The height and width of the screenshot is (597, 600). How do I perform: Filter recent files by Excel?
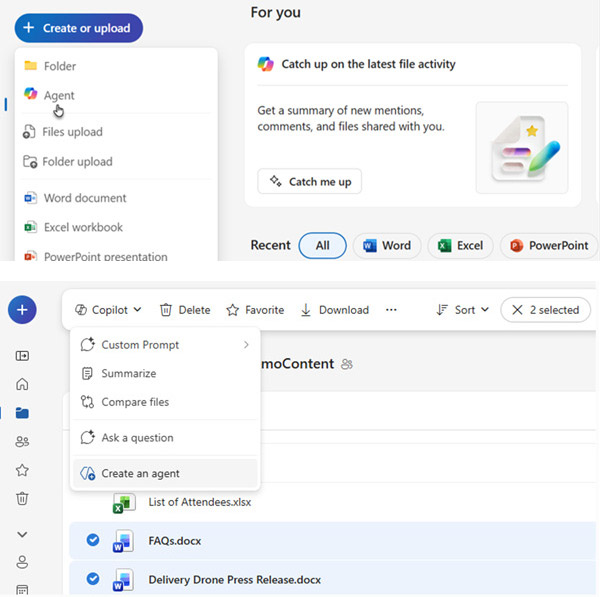click(x=460, y=245)
